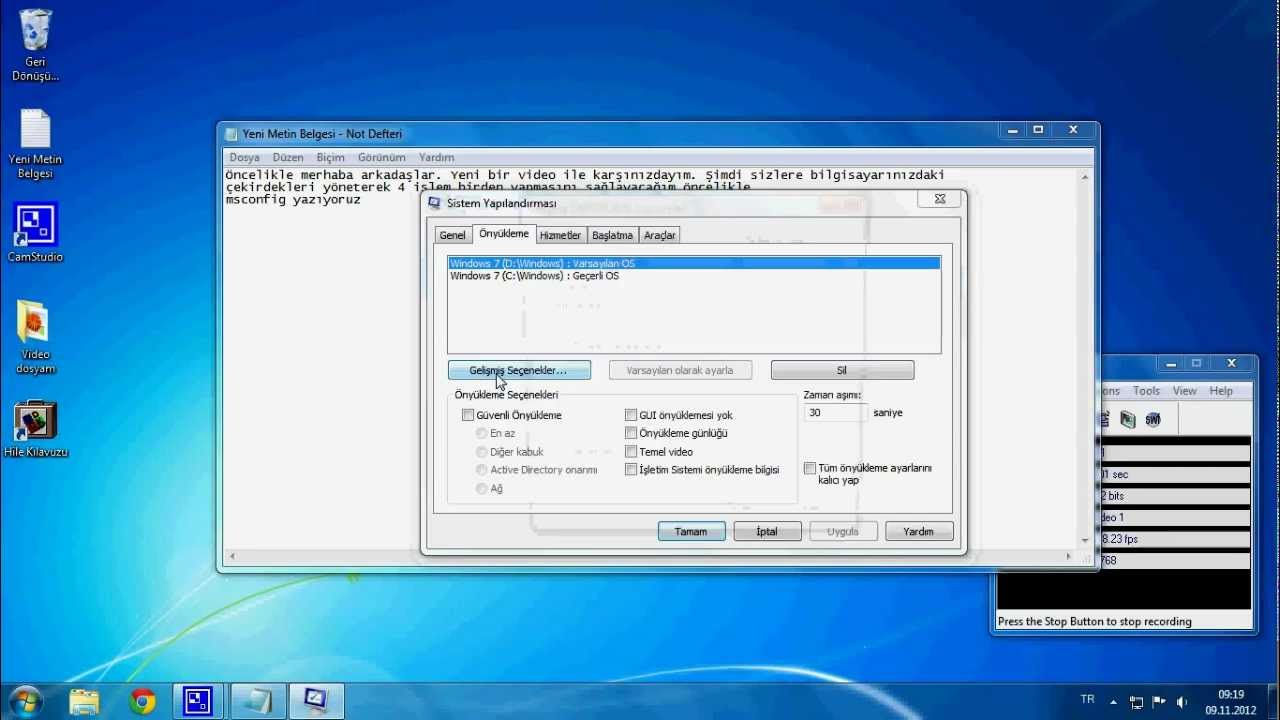1280x720 pixels.
Task: Open Windows Explorer from the taskbar
Action: (85, 701)
